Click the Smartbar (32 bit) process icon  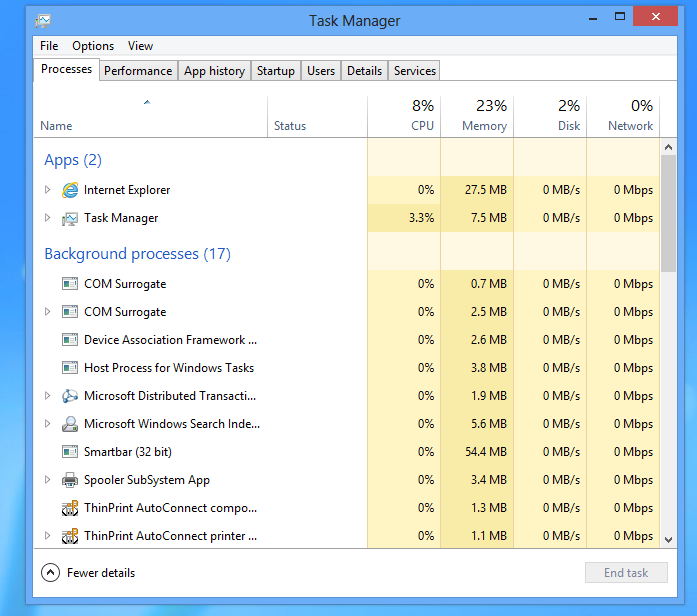coord(70,452)
